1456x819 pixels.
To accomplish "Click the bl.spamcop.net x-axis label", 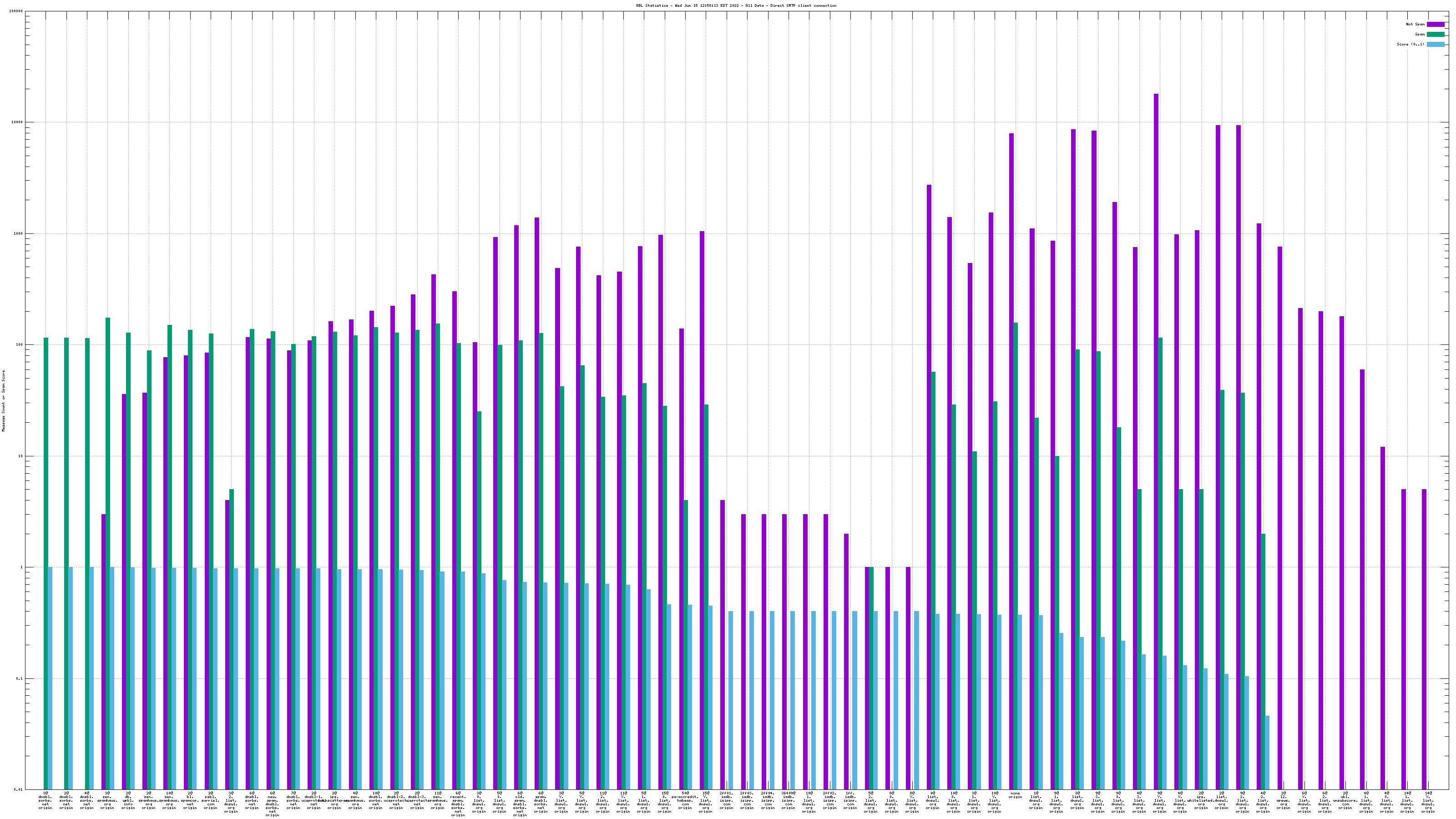I will (x=190, y=800).
